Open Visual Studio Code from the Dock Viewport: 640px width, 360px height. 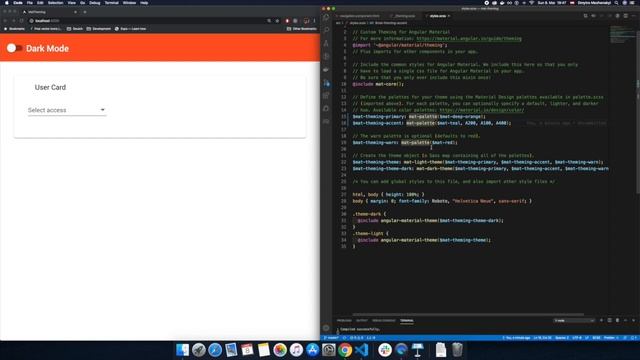click(361, 350)
